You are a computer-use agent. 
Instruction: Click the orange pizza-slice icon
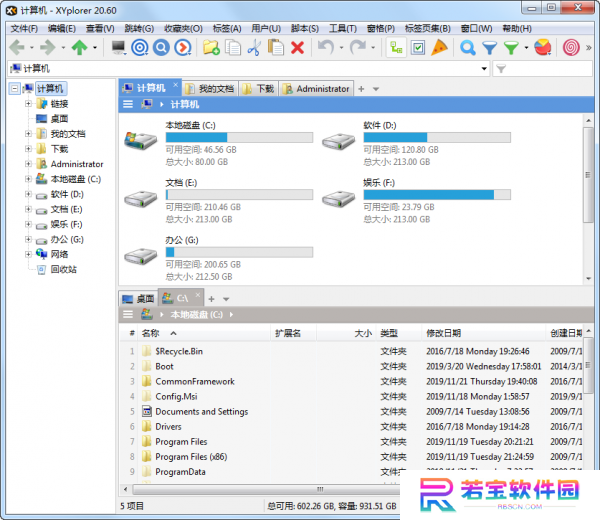pyautogui.click(x=439, y=47)
